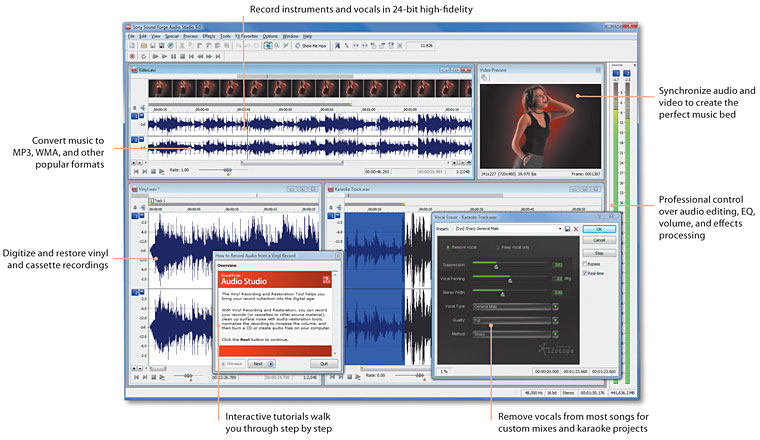Enable the Bypass checkbox

[585, 264]
